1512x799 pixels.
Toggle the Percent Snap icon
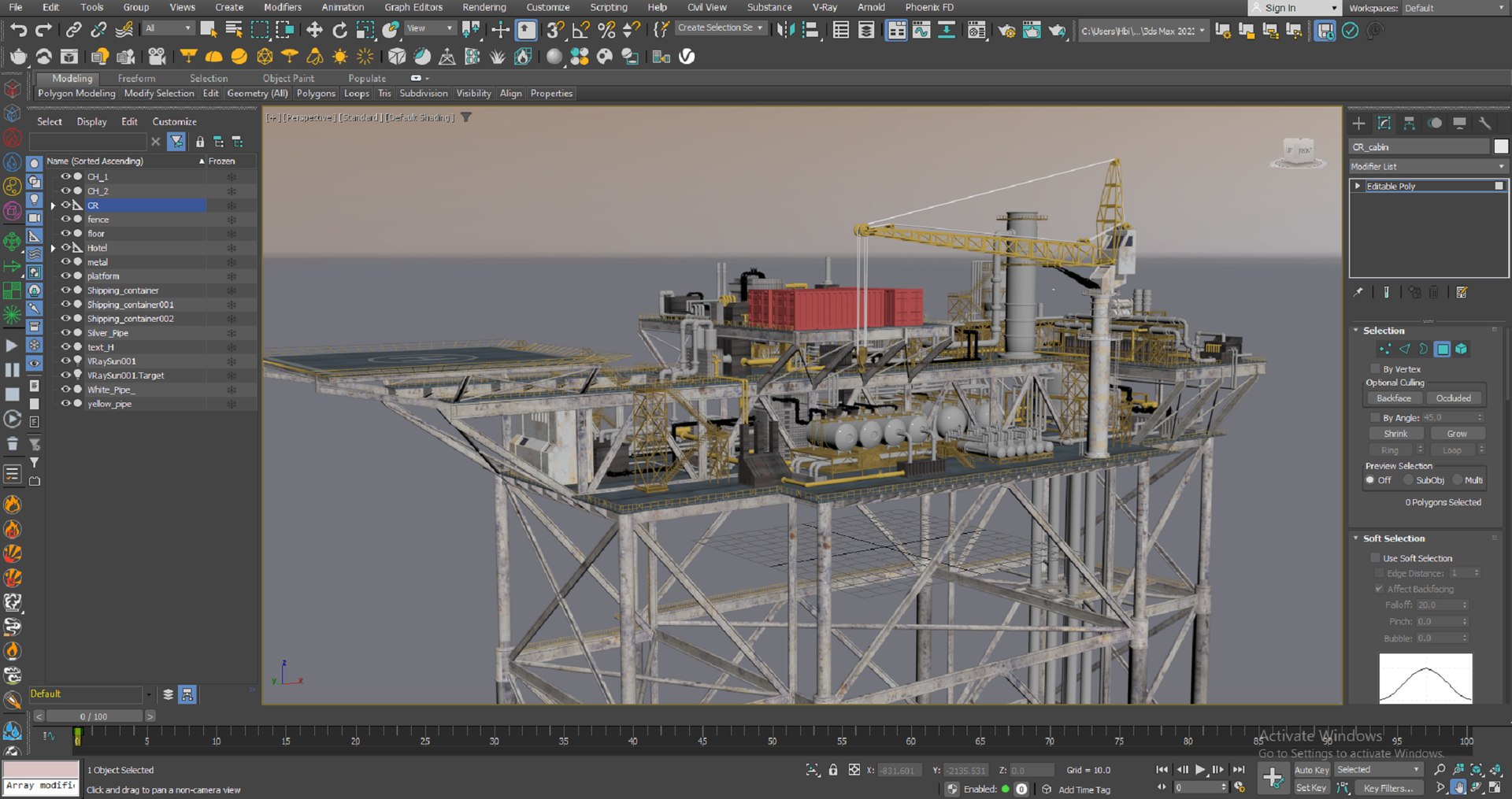click(606, 30)
